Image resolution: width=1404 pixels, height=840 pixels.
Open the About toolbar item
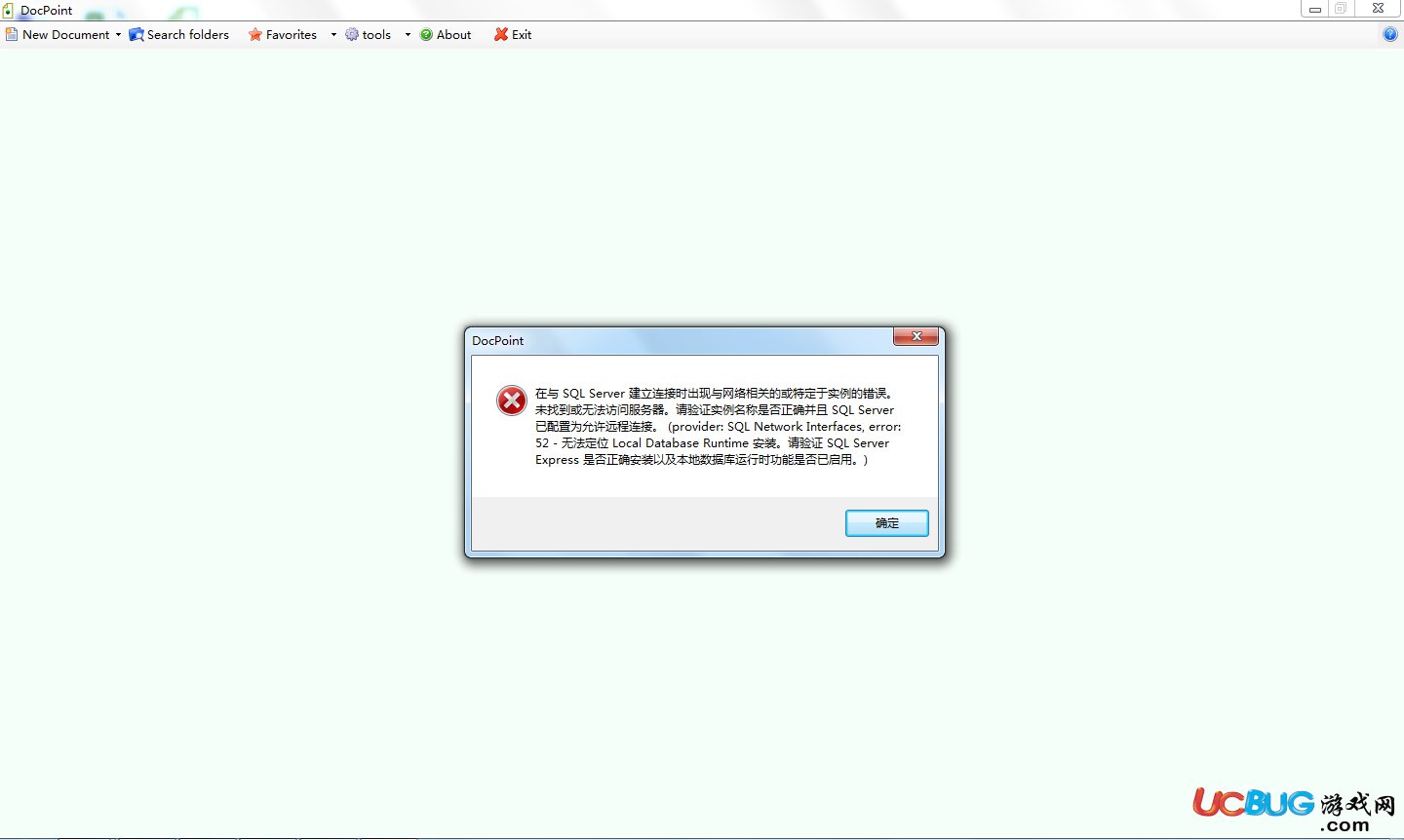[446, 34]
